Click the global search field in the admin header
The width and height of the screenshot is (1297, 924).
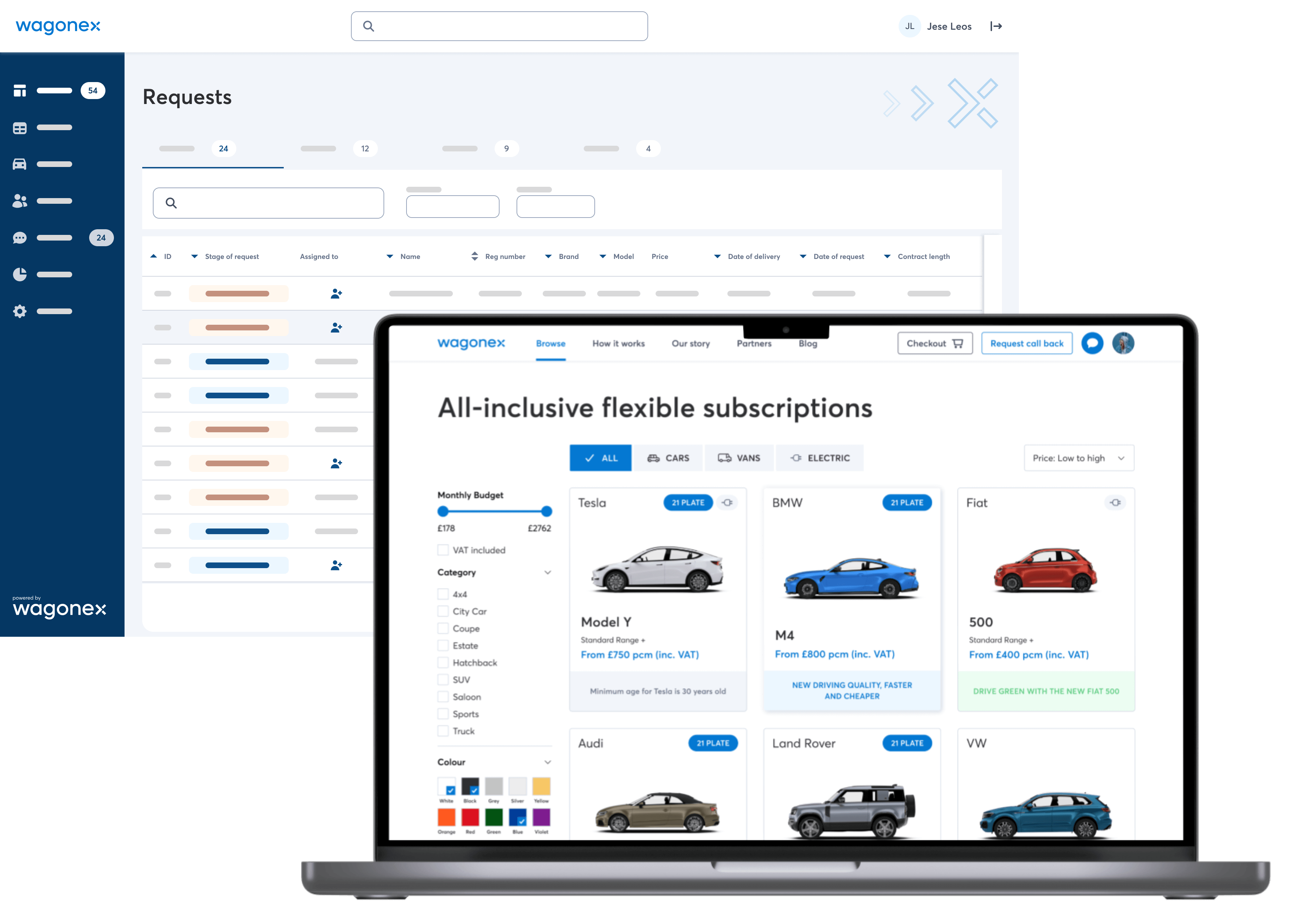pos(499,26)
